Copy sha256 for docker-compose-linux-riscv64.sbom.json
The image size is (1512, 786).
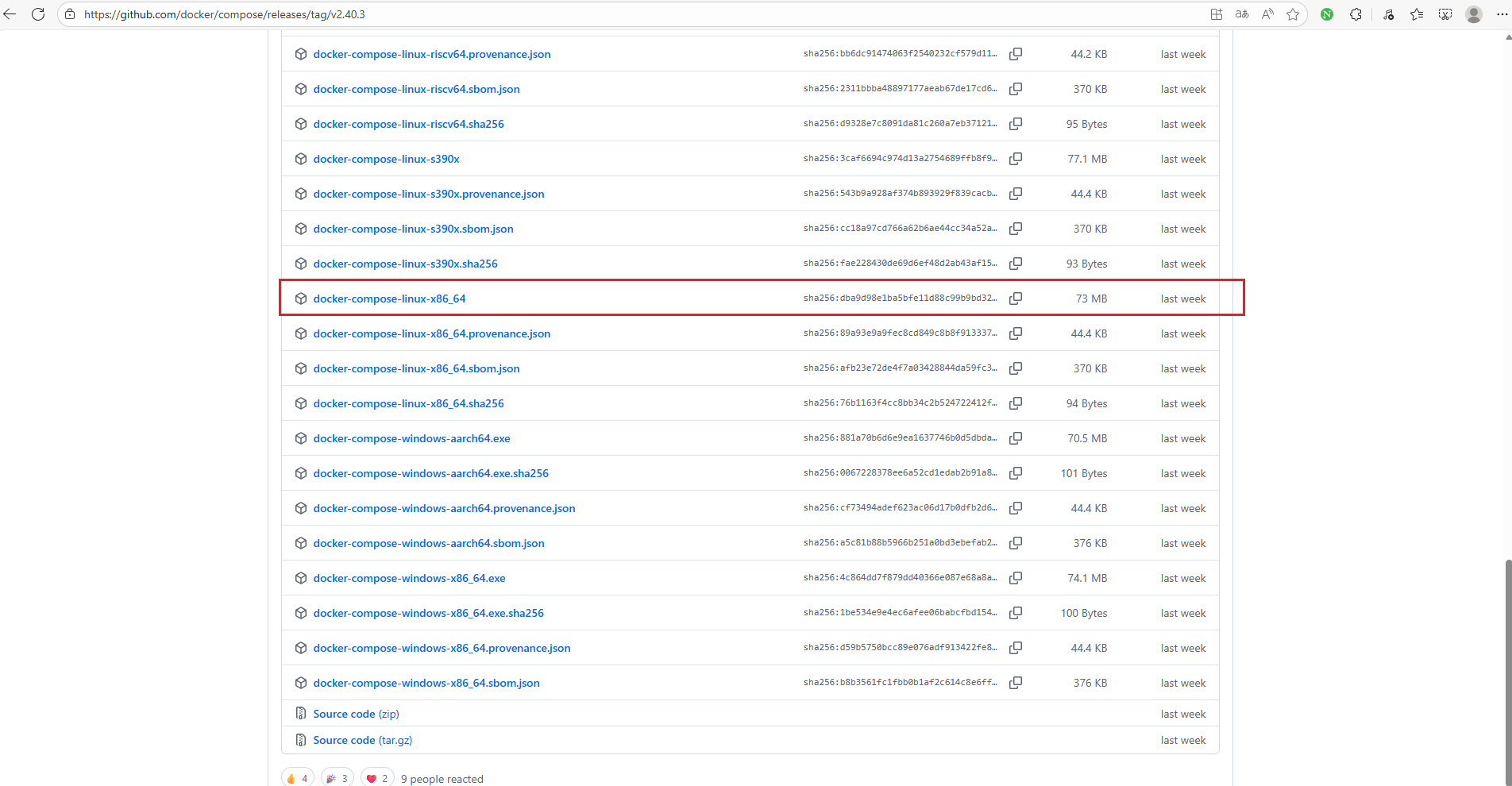click(1016, 89)
